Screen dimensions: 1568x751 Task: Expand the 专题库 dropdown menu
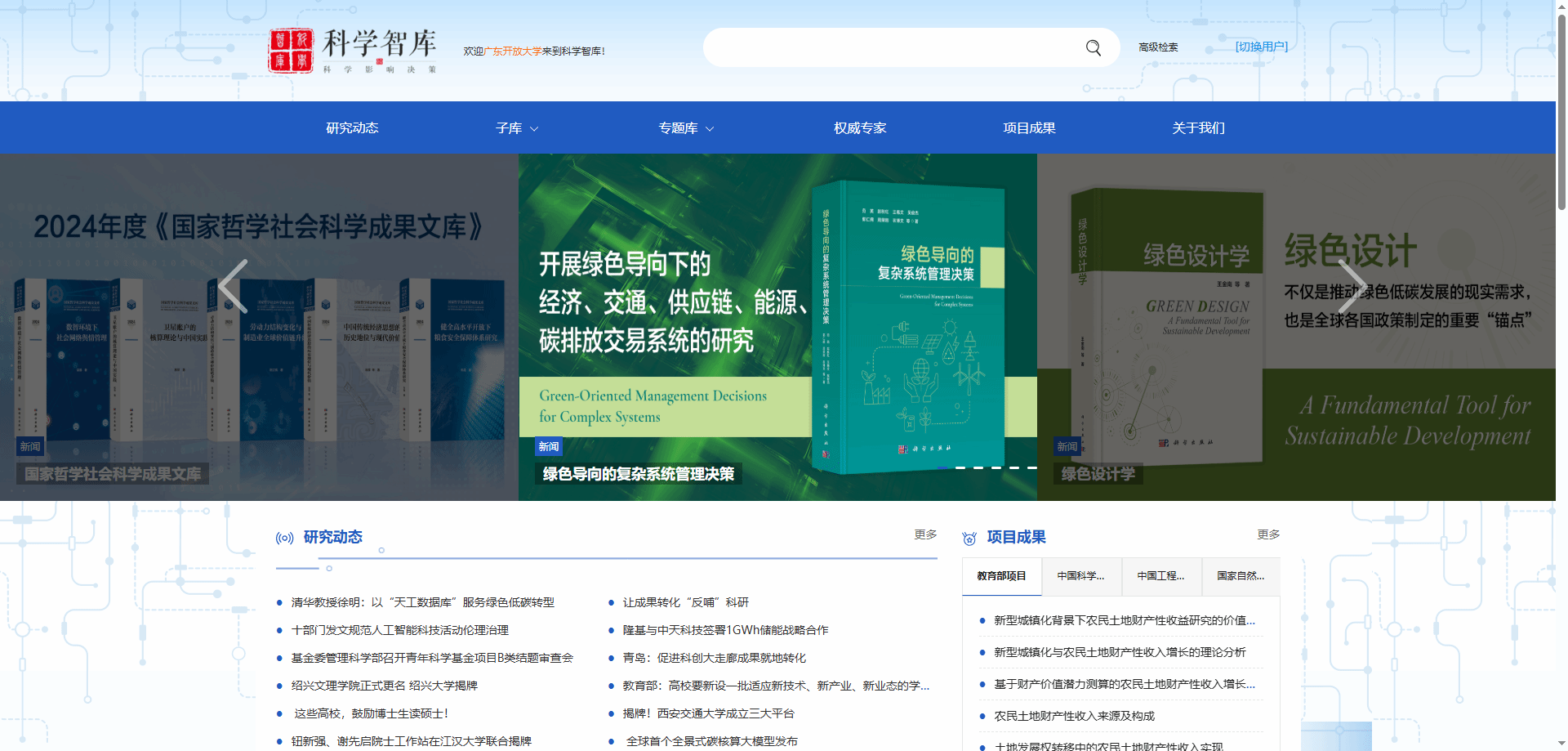tap(686, 128)
